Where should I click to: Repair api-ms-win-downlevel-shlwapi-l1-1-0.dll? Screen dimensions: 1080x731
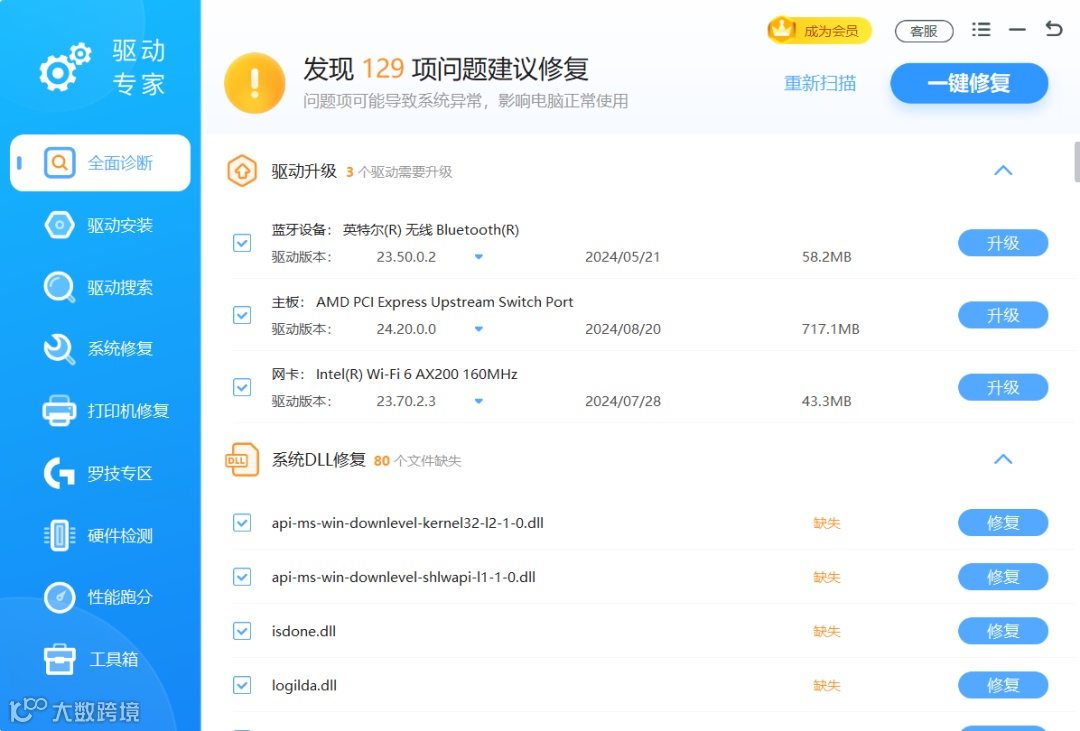point(1003,577)
